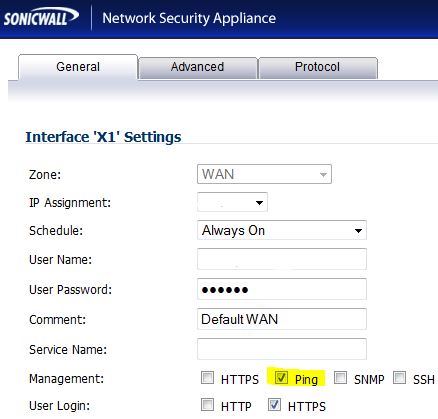
Task: Switch to the Advanced tab
Action: (x=198, y=68)
